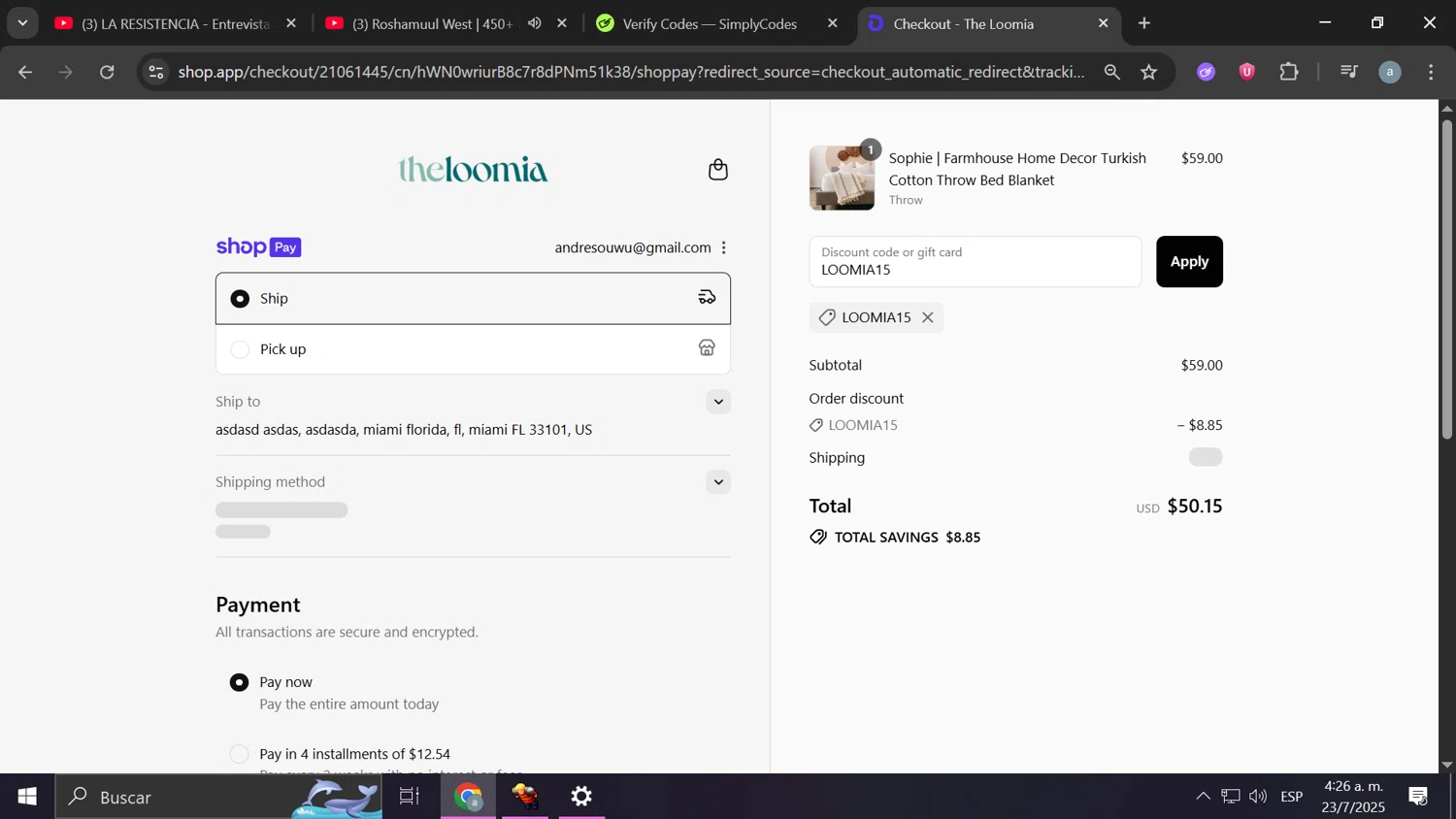Image resolution: width=1456 pixels, height=819 pixels.
Task: Expand the Shipping method section
Action: tap(718, 482)
